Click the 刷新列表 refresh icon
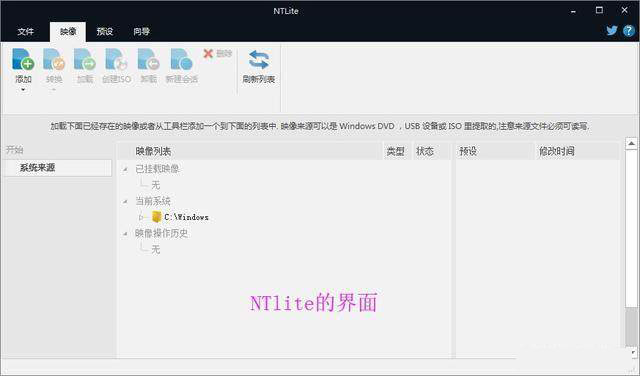Screen dimensions: 640x376 tap(259, 60)
